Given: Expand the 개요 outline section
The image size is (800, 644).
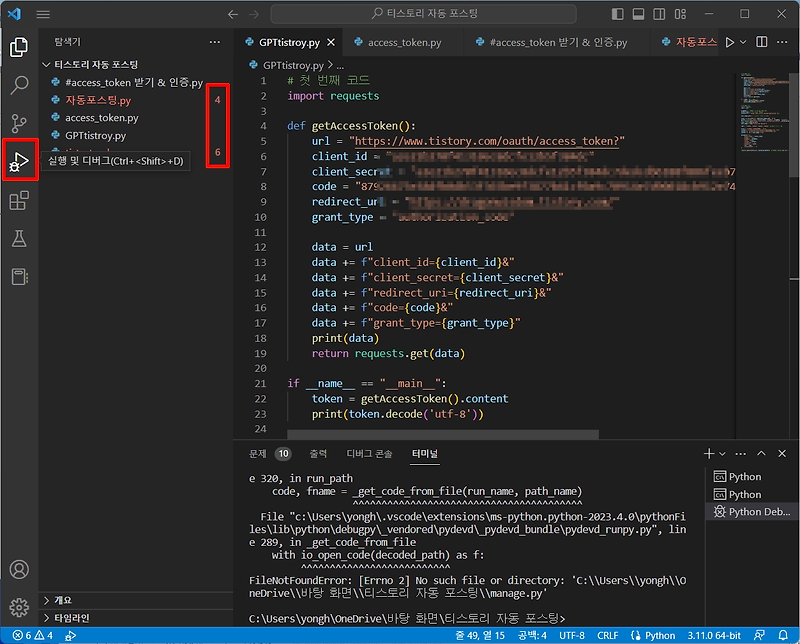Looking at the screenshot, I should 63,600.
